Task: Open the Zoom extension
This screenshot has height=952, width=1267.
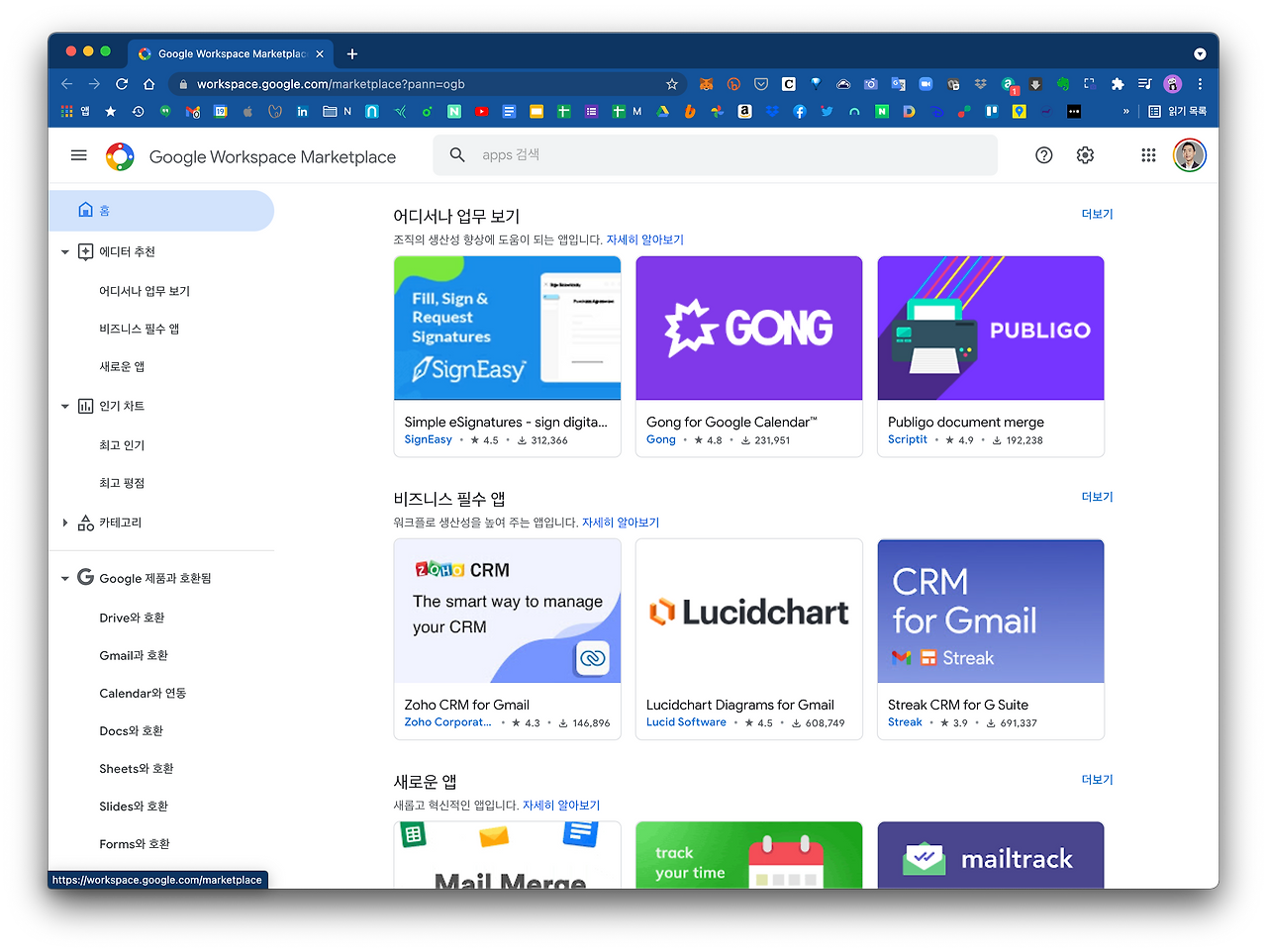Action: pos(926,84)
